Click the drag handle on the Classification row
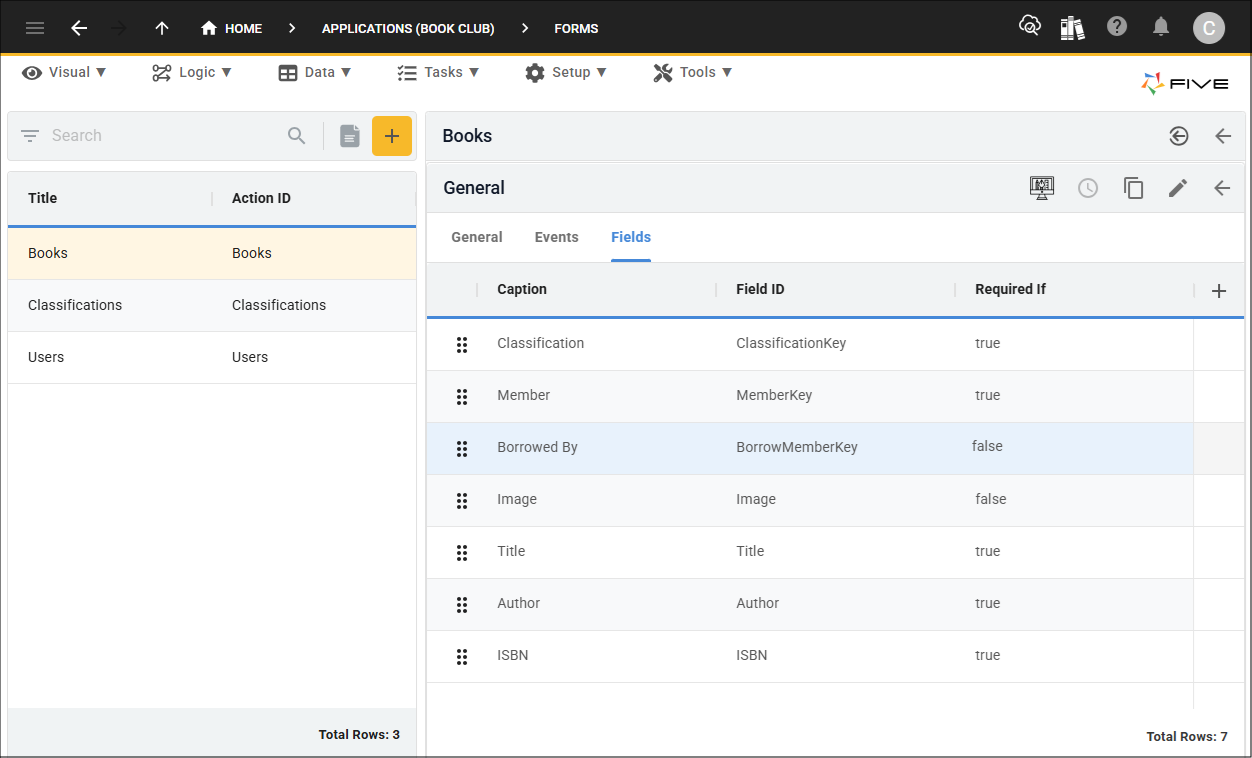Screen dimensions: 1252x758 pyautogui.click(x=462, y=345)
